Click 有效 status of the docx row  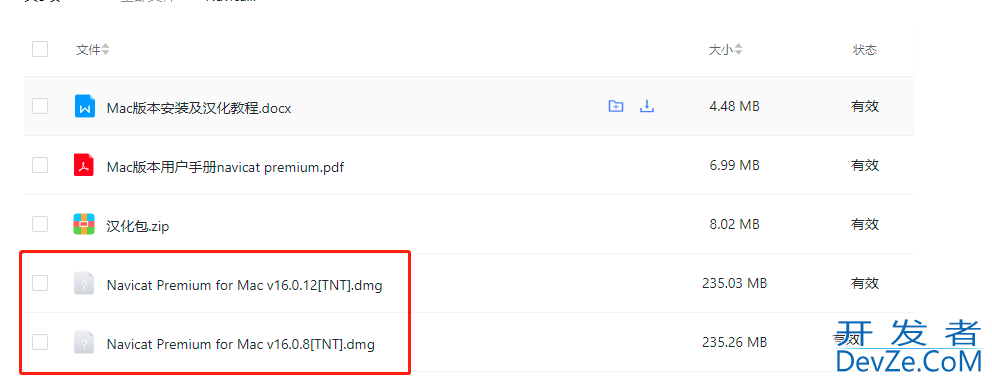865,106
